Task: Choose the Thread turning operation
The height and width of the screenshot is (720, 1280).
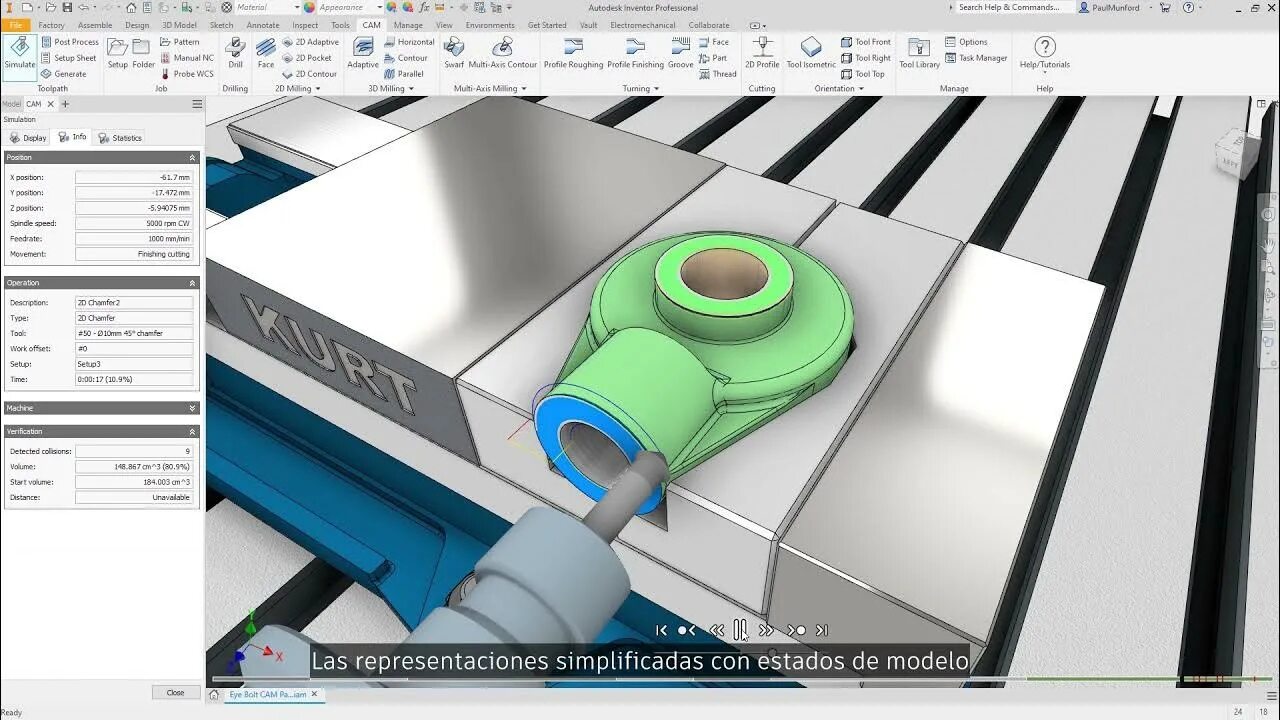Action: [x=718, y=74]
